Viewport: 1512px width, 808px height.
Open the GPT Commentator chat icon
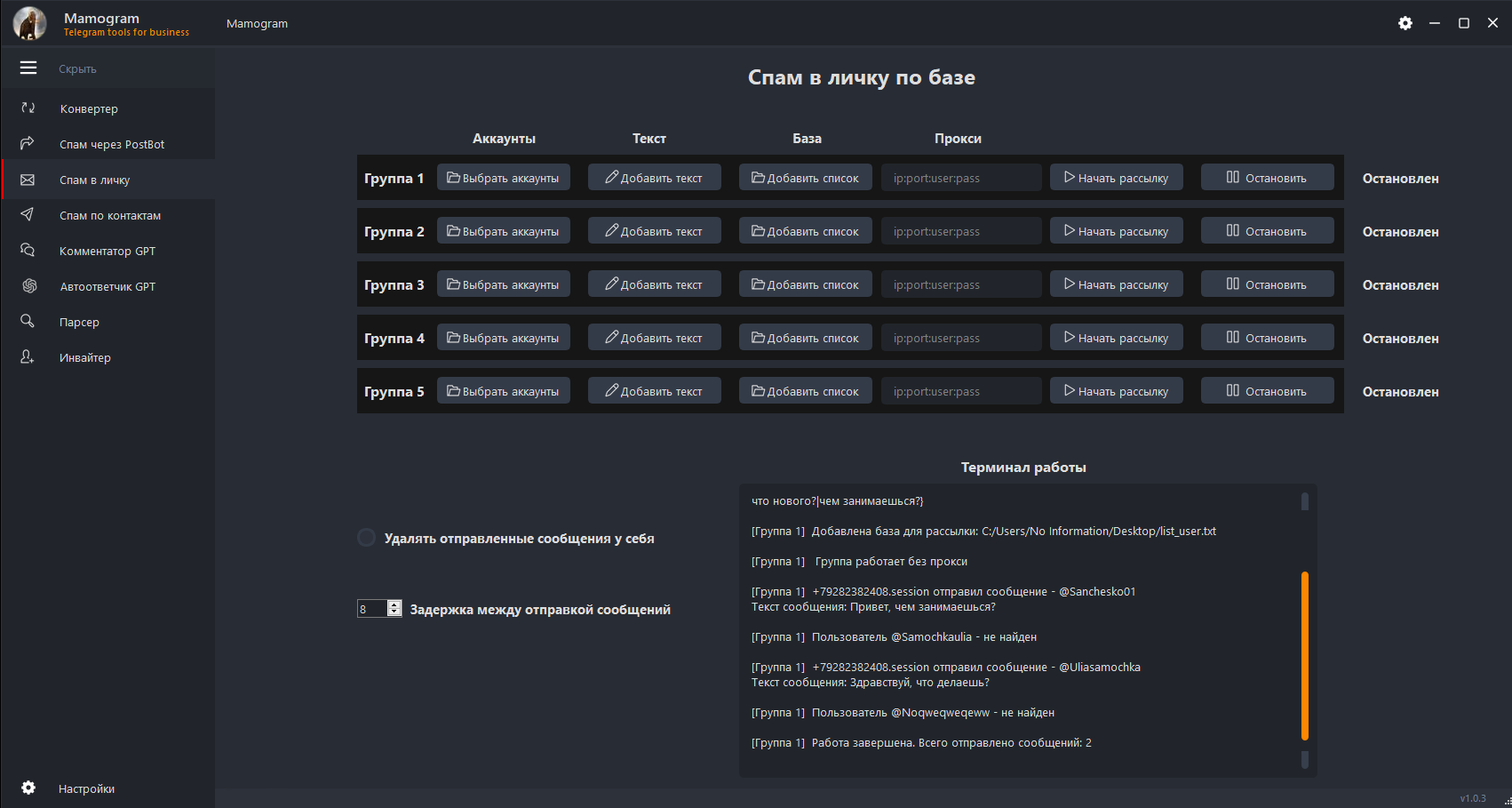point(28,250)
